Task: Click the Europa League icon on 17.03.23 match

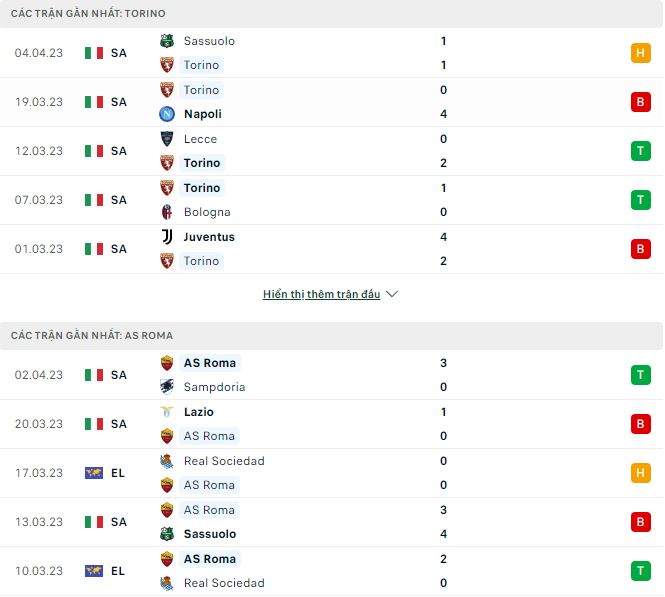Action: tap(94, 473)
